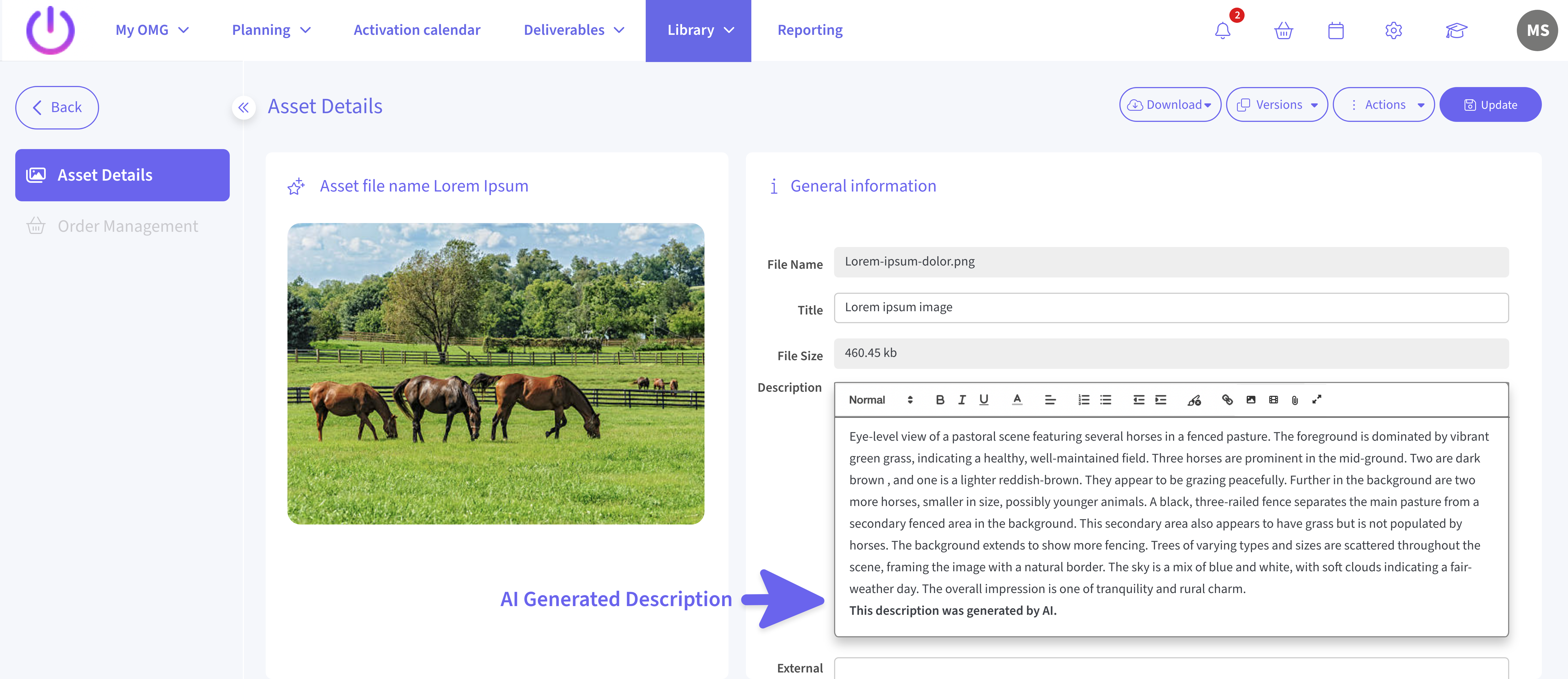Viewport: 1568px width, 679px height.
Task: Open the basket icon in header
Action: click(1283, 30)
